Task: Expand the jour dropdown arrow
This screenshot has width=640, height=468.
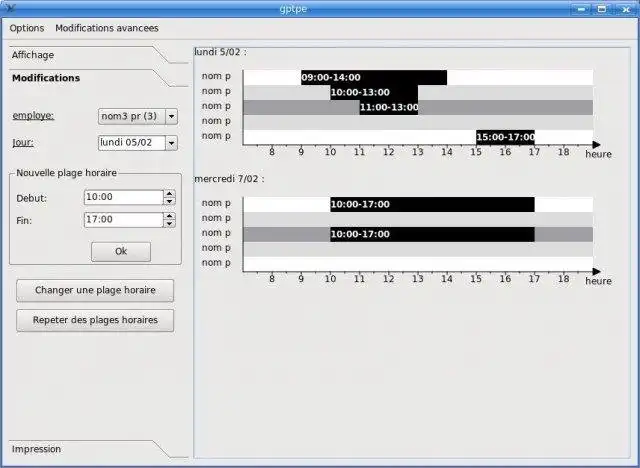Action: point(171,143)
